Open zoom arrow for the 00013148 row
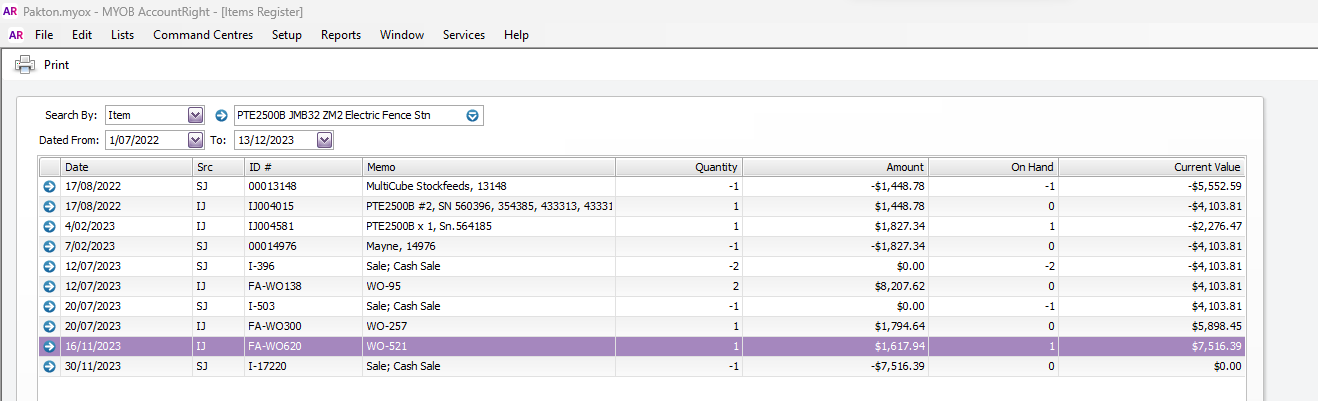The width and height of the screenshot is (1318, 401). 49,186
